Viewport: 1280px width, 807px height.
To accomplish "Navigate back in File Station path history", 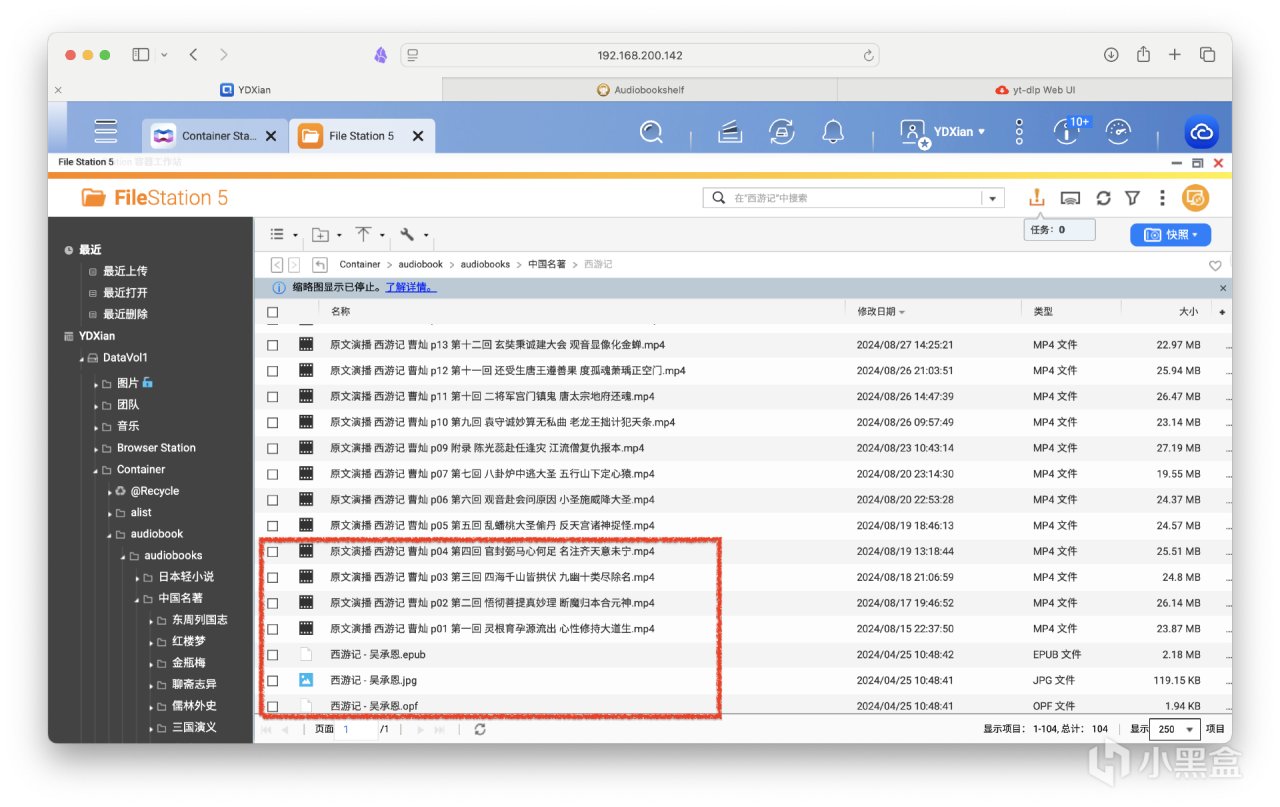I will 277,265.
